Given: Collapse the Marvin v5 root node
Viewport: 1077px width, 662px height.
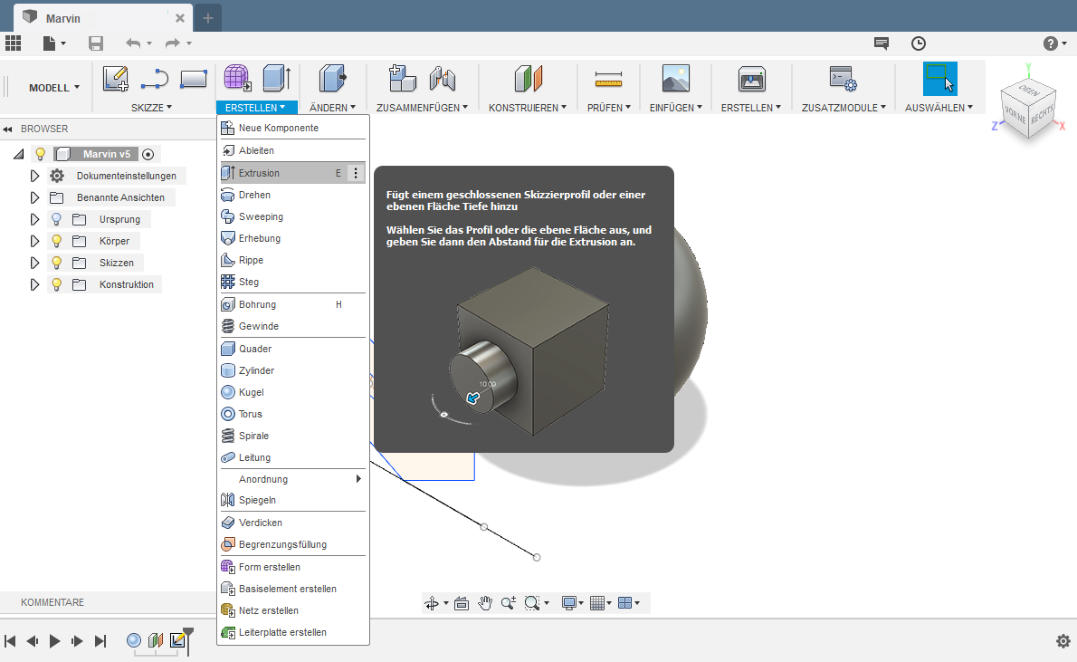Looking at the screenshot, I should point(19,155).
